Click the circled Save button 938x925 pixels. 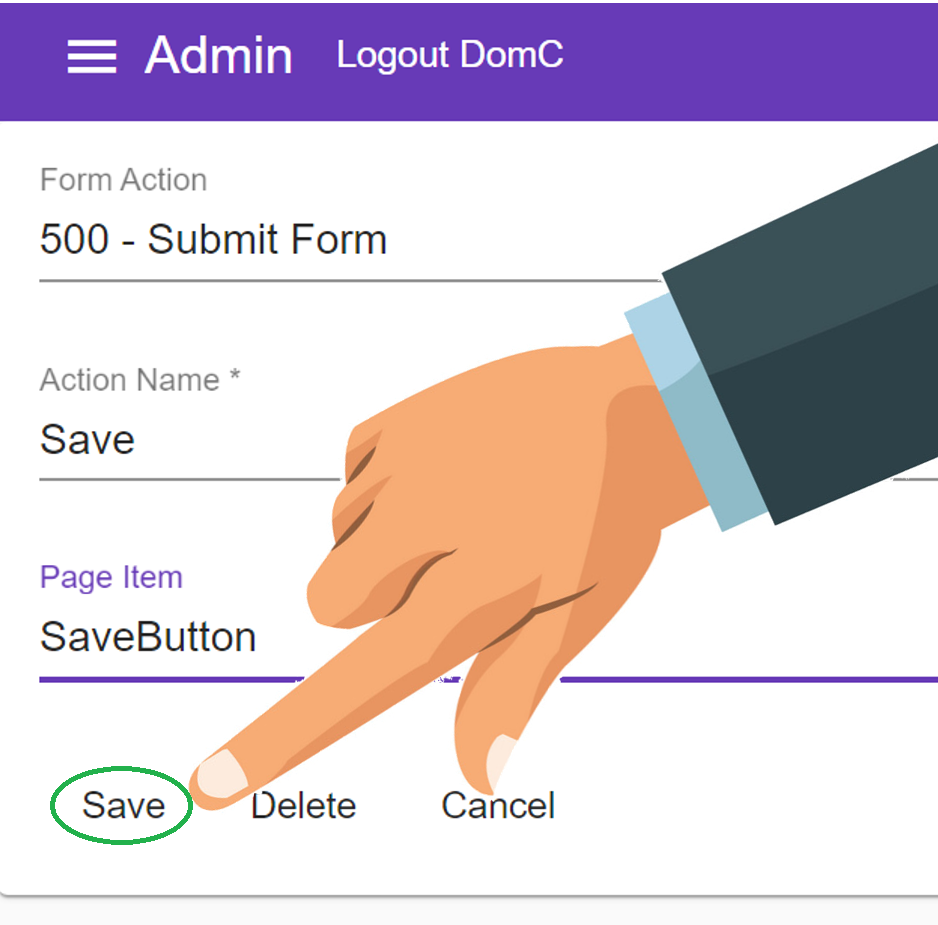coord(123,805)
